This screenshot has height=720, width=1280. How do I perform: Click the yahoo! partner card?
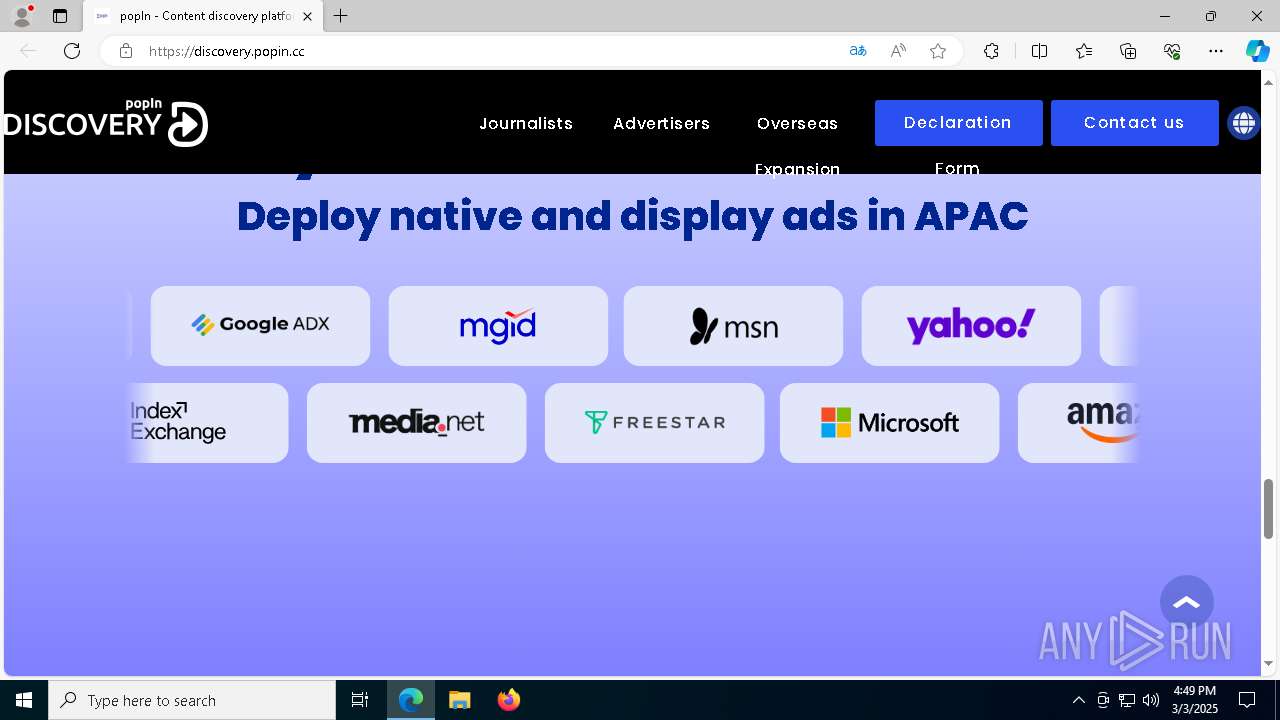point(971,326)
